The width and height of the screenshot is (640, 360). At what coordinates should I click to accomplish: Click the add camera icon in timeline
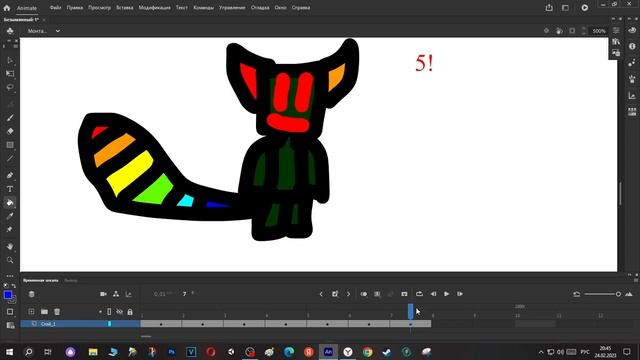click(103, 294)
